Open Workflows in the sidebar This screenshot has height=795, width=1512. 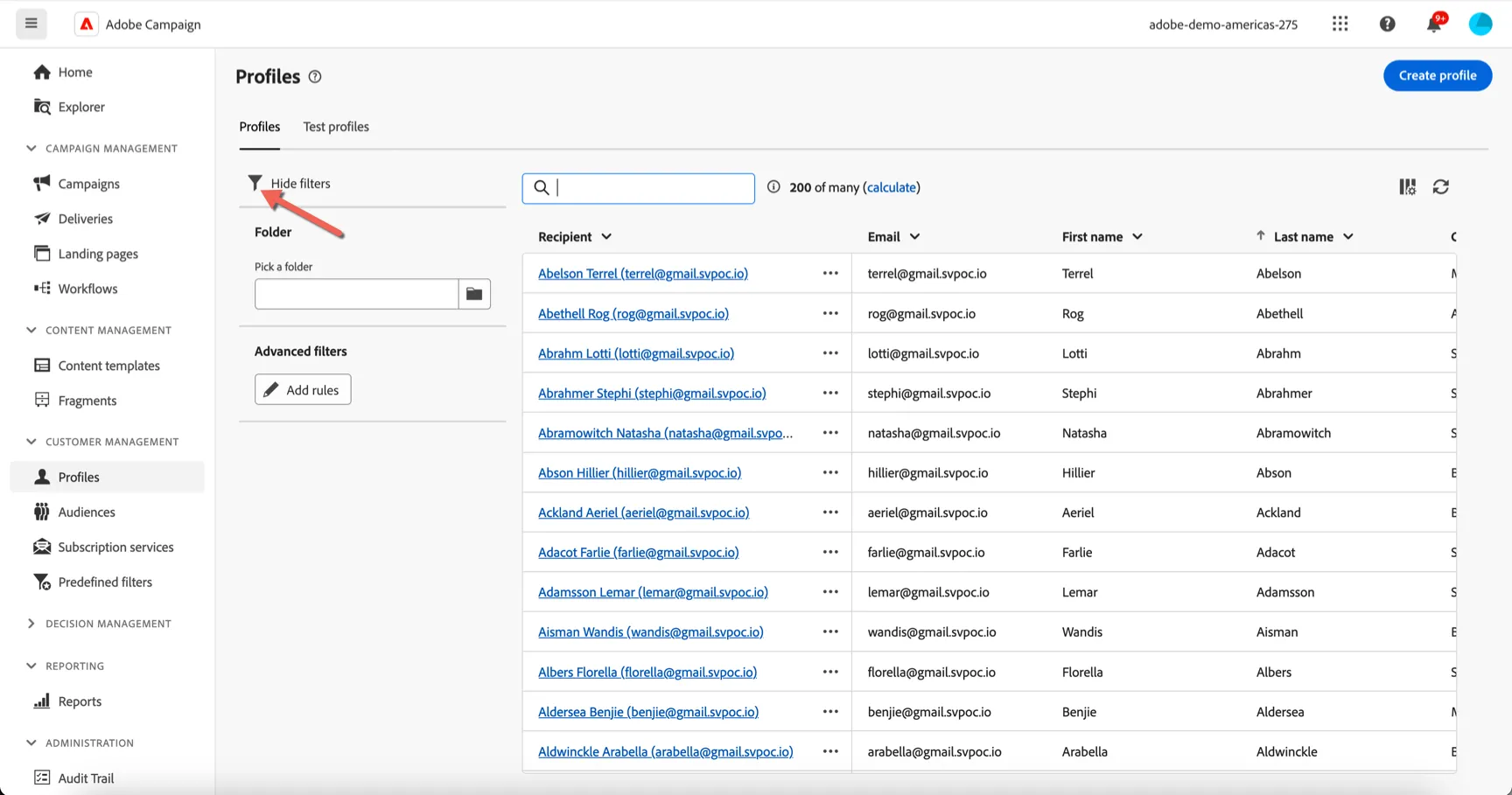tap(87, 289)
